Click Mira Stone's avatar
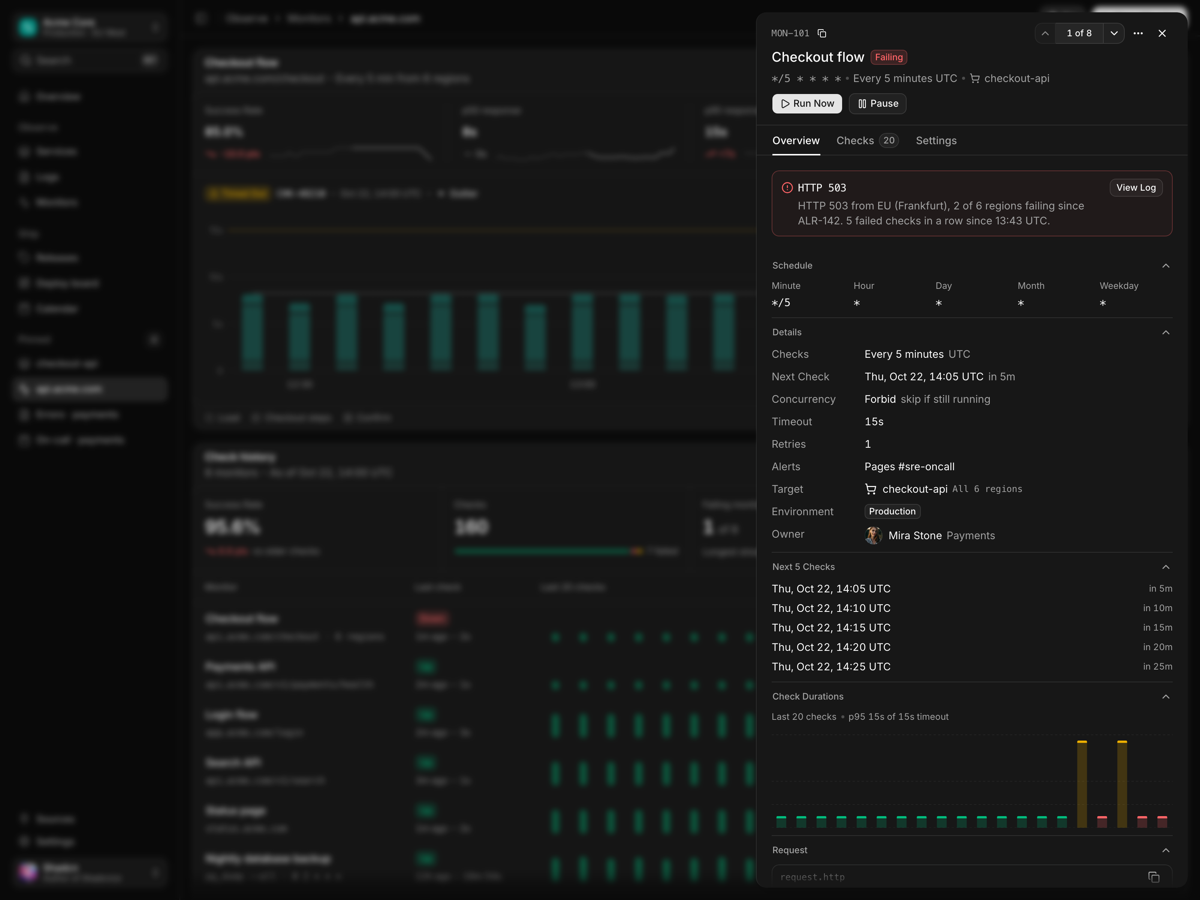This screenshot has width=1200, height=900. point(873,536)
